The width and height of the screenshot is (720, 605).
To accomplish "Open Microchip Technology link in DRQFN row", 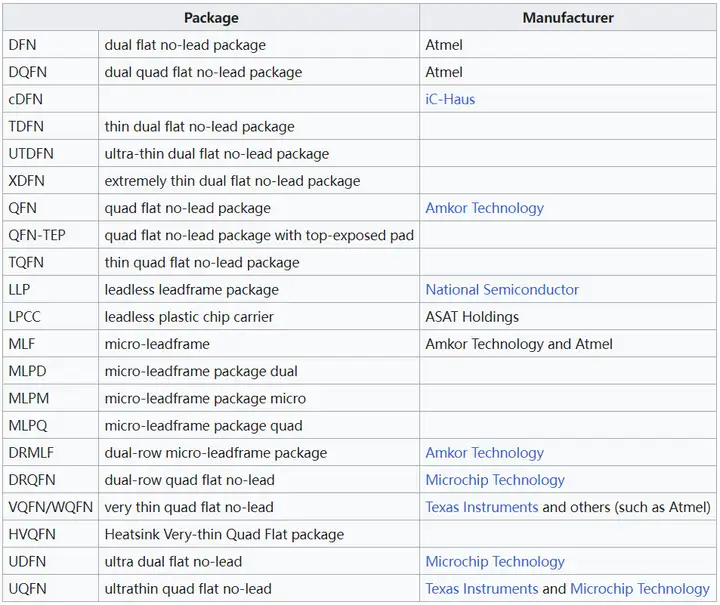I will pos(495,480).
